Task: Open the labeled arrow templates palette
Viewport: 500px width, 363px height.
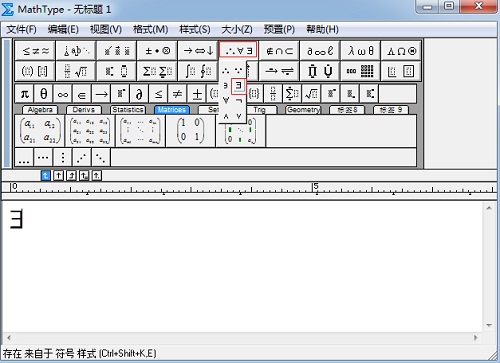Action: (x=279, y=71)
